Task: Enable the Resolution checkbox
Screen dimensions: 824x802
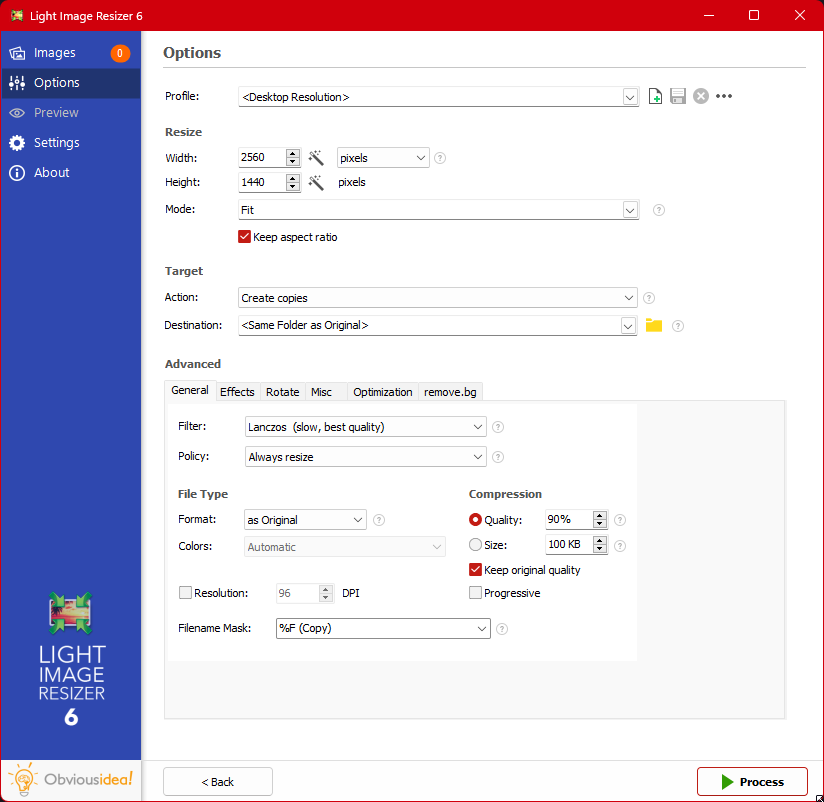Action: (x=185, y=593)
